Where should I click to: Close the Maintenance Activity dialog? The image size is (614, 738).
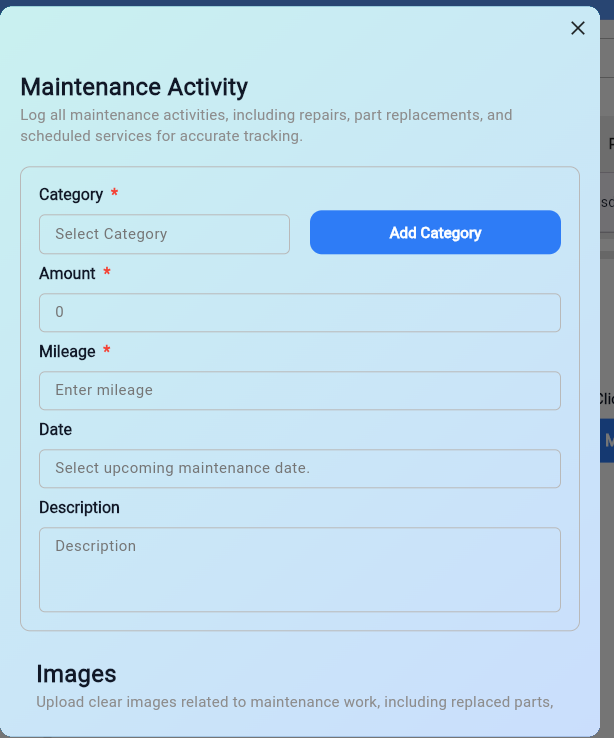click(x=577, y=28)
